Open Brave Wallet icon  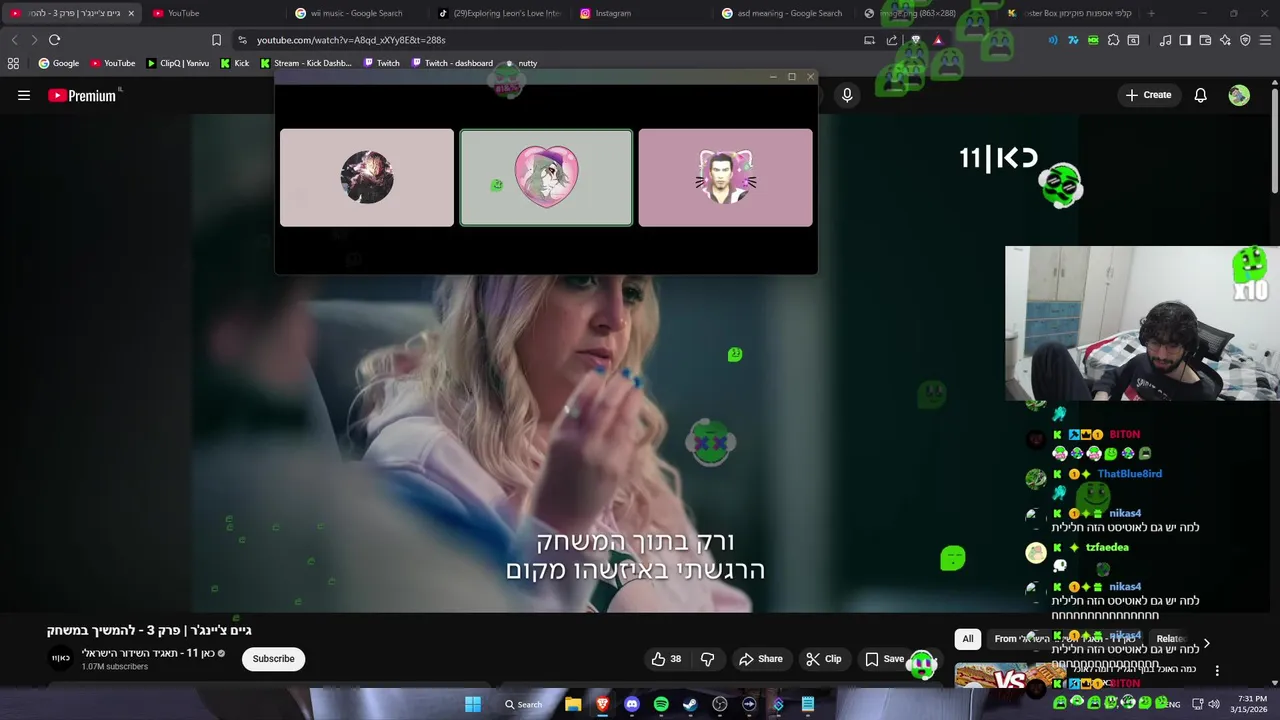coord(1205,40)
